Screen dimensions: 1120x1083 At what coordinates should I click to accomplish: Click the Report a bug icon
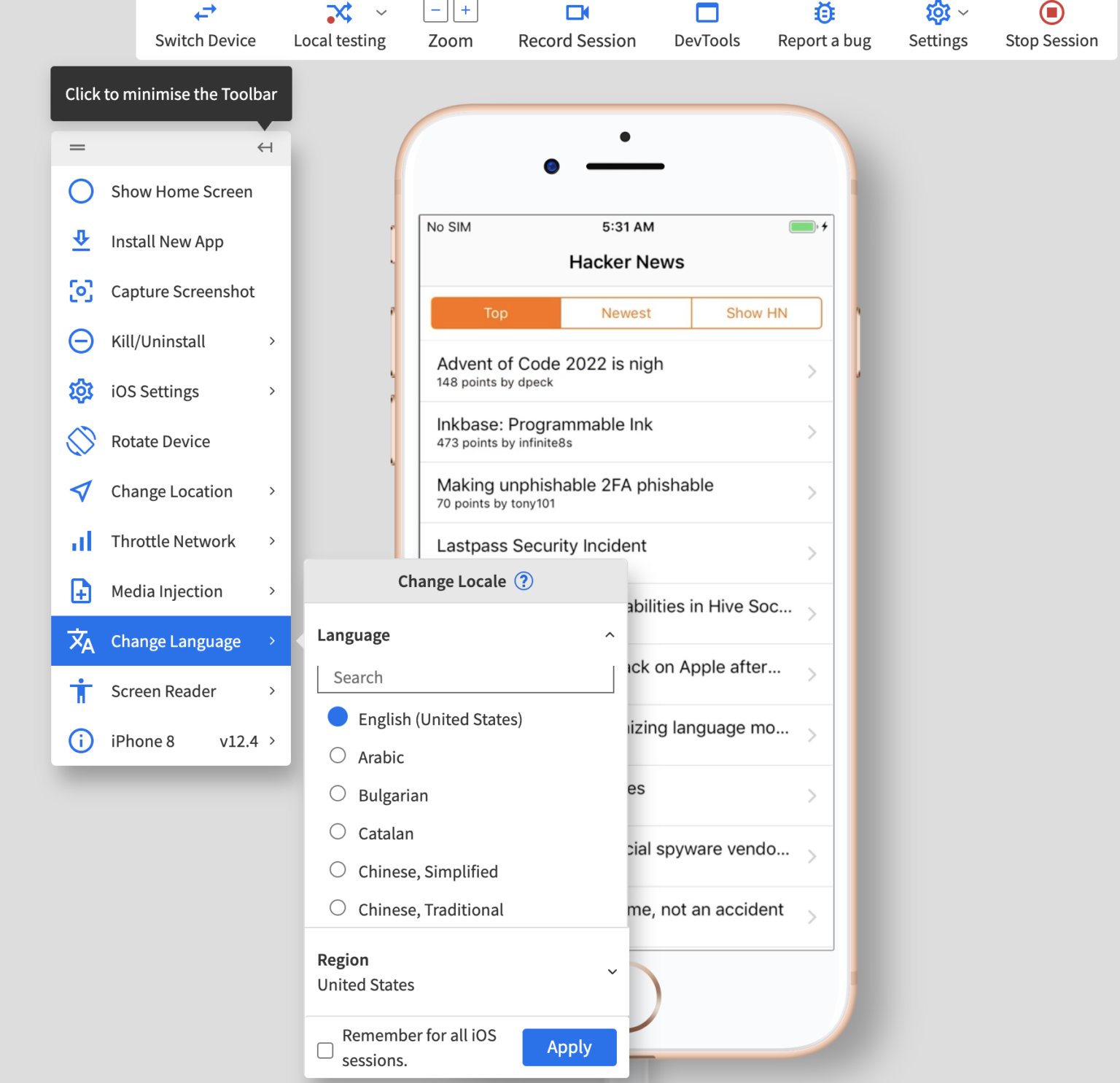pos(823,12)
